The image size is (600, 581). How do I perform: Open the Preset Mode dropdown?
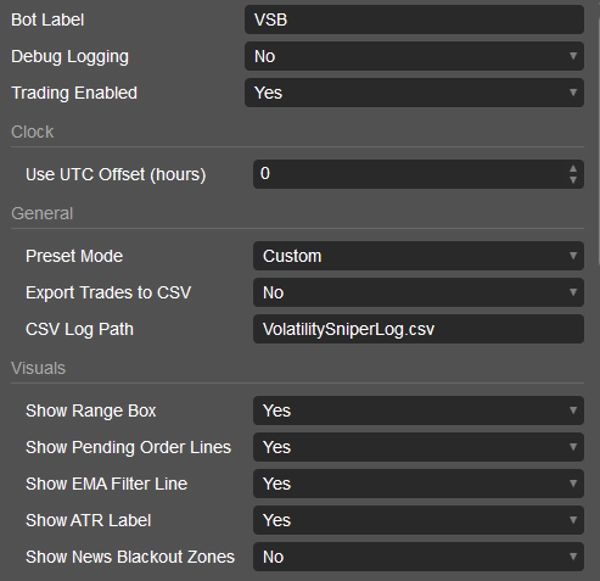[x=417, y=256]
